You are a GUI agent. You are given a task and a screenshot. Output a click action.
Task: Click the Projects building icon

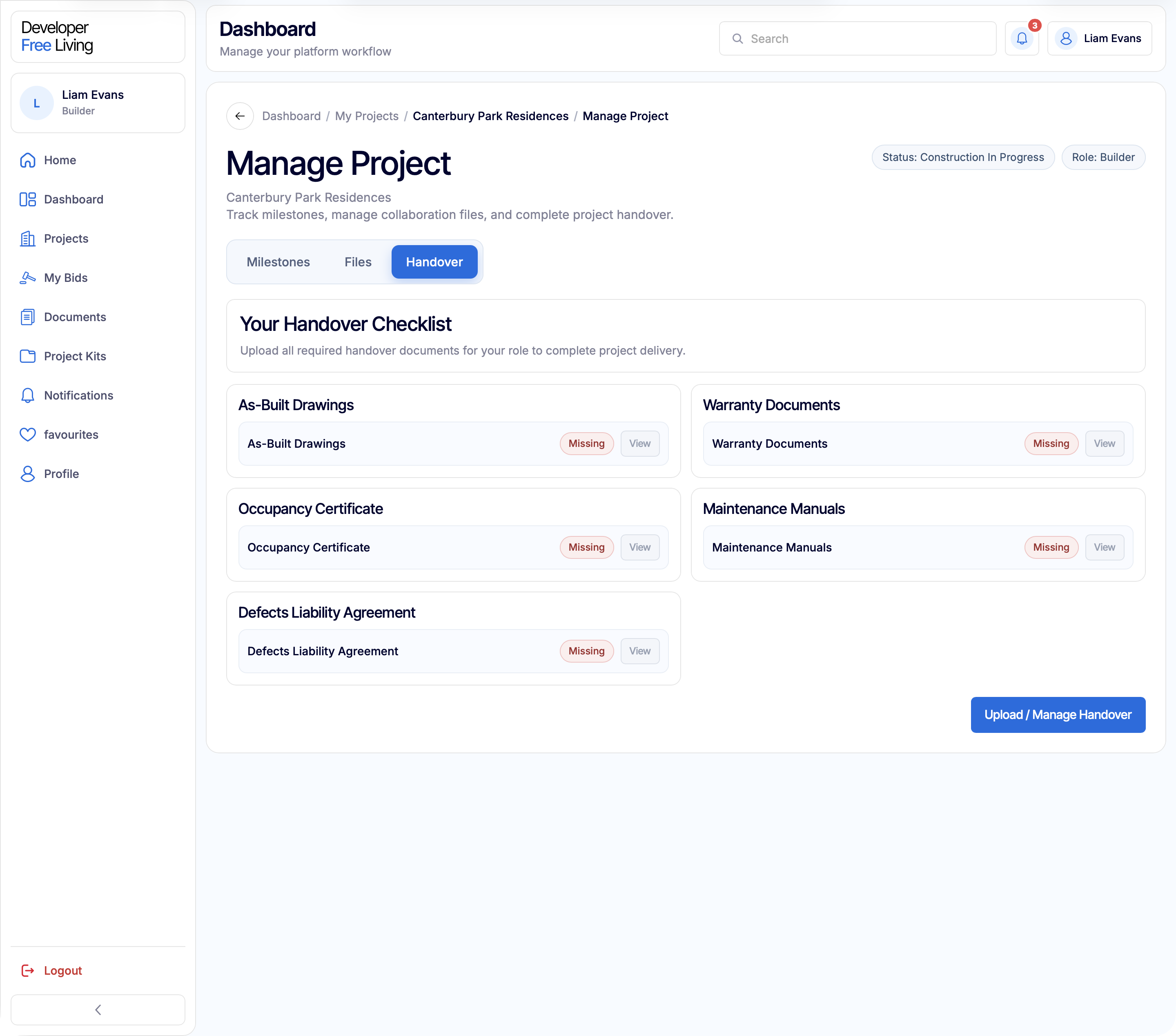[28, 238]
